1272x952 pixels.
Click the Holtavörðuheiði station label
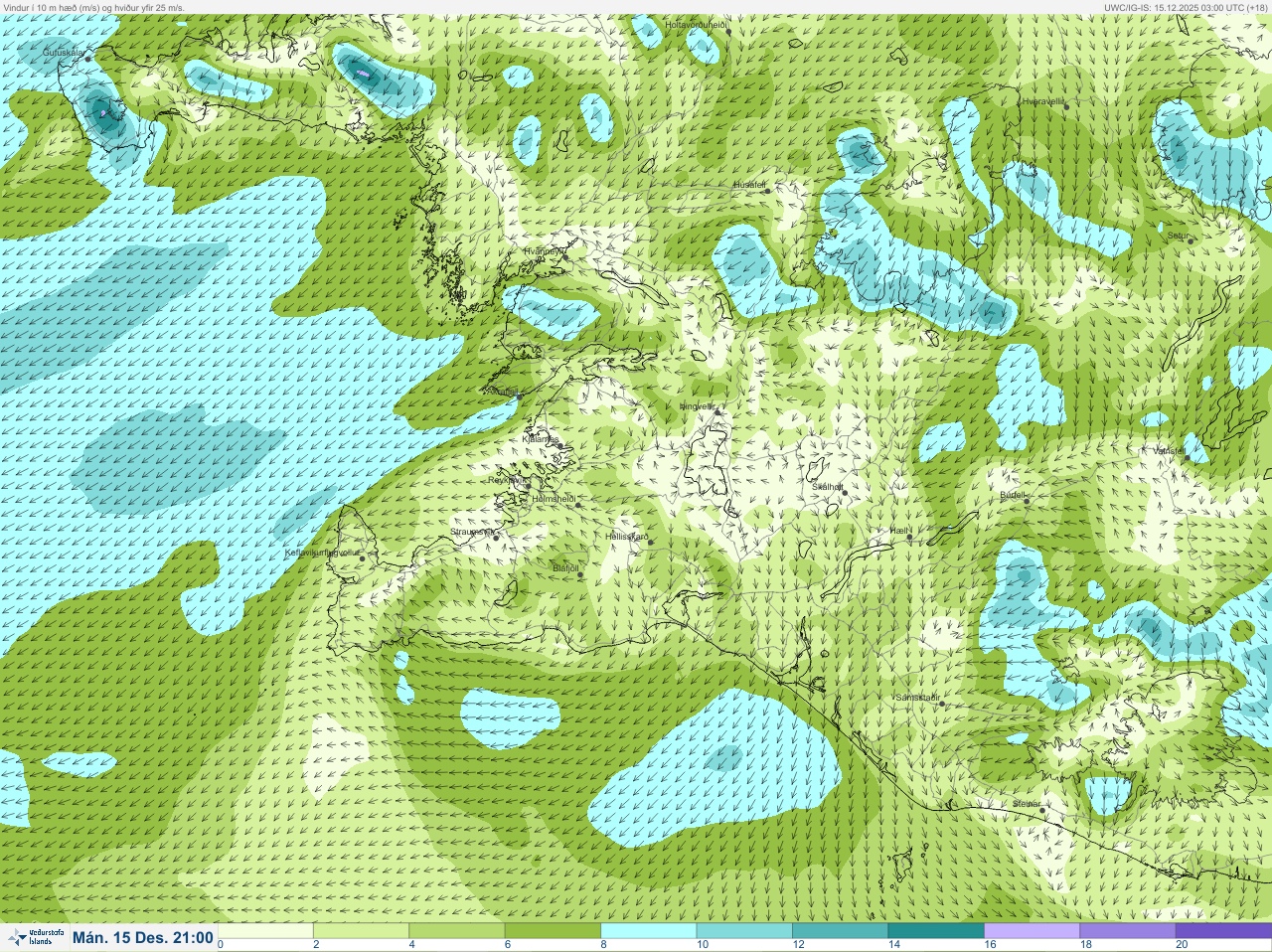coord(697,24)
